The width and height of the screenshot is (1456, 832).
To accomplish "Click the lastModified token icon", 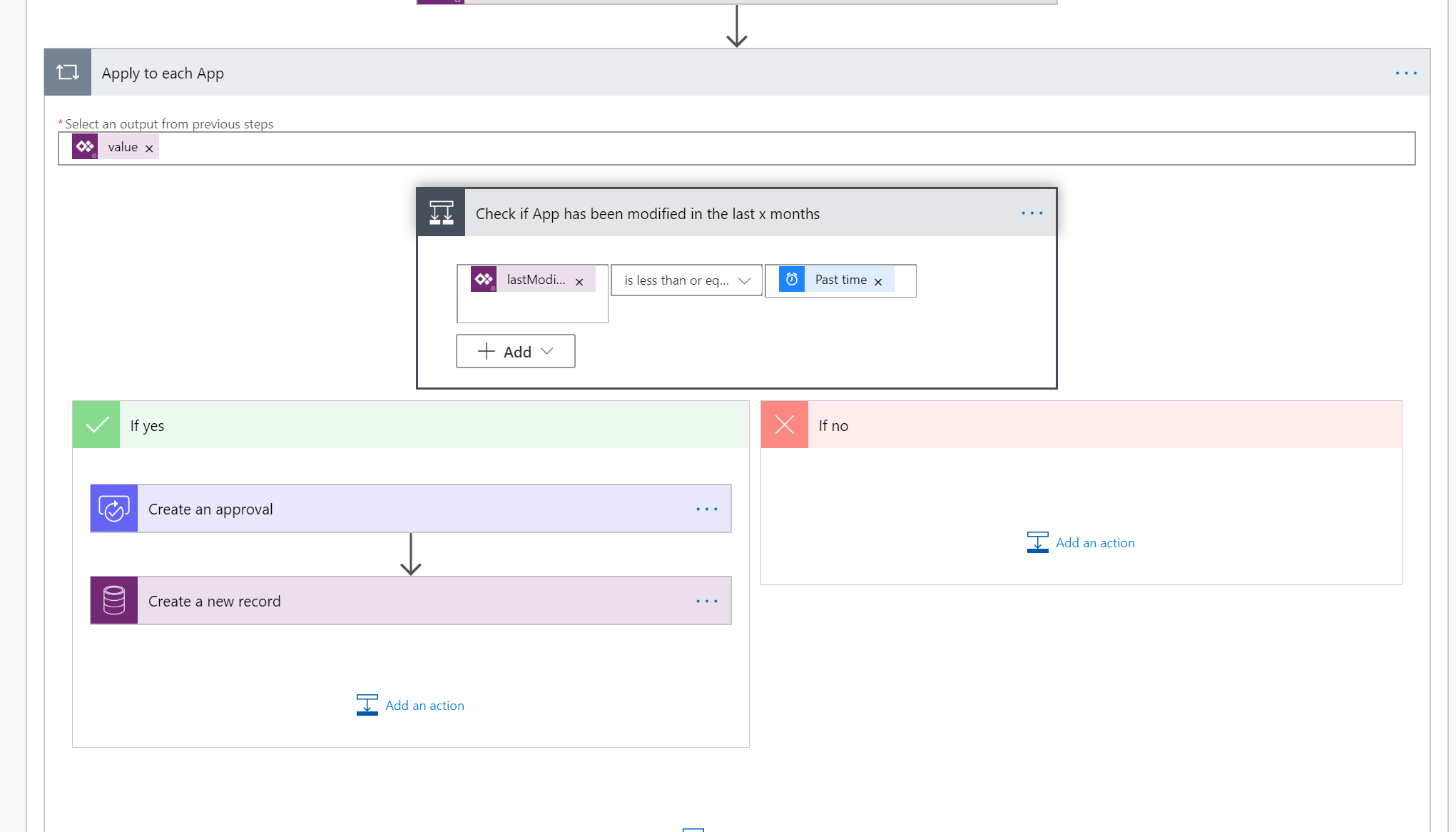I will [484, 279].
